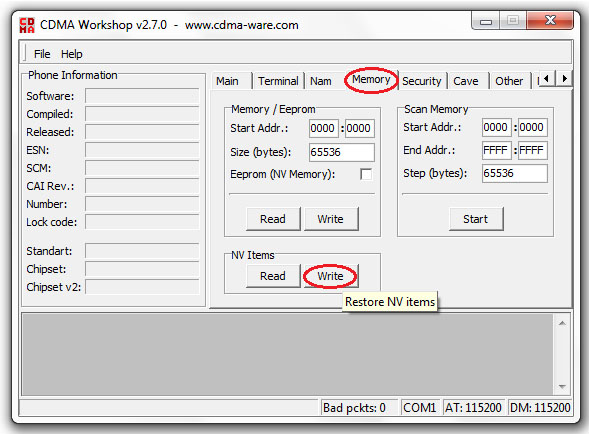Open the File menu

[x=42, y=54]
